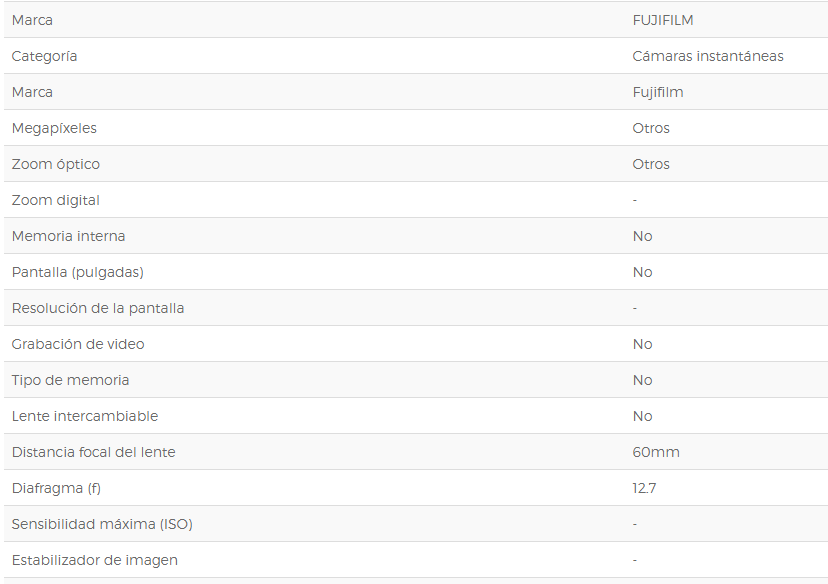Select Estabilizador de imagen label
This screenshot has height=584, width=828.
click(x=95, y=560)
